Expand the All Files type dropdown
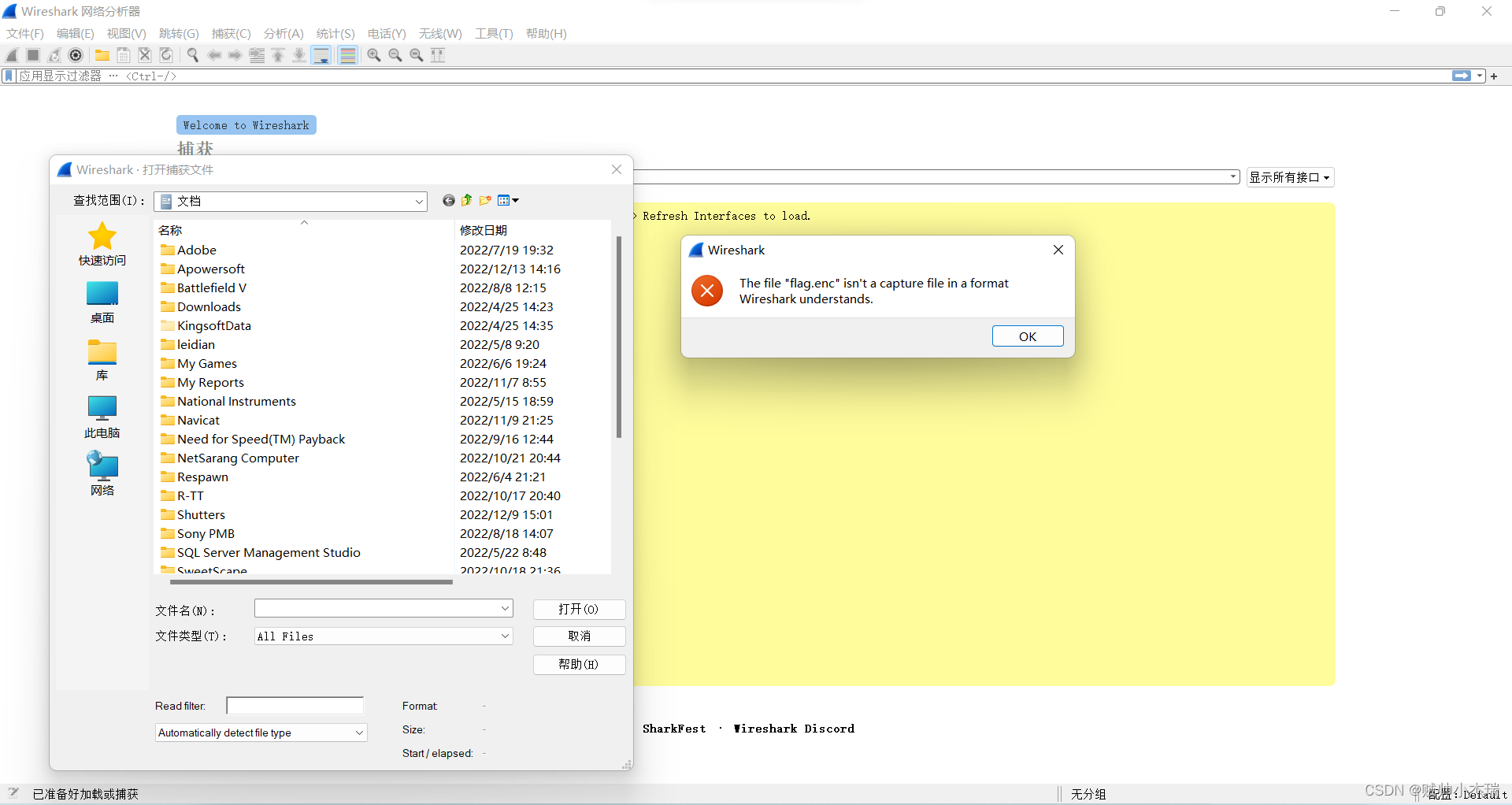 point(506,636)
